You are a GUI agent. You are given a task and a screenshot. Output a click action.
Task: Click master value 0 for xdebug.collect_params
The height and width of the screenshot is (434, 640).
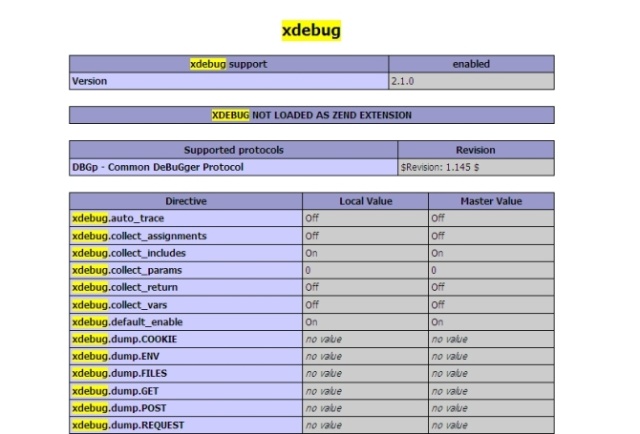(x=491, y=270)
